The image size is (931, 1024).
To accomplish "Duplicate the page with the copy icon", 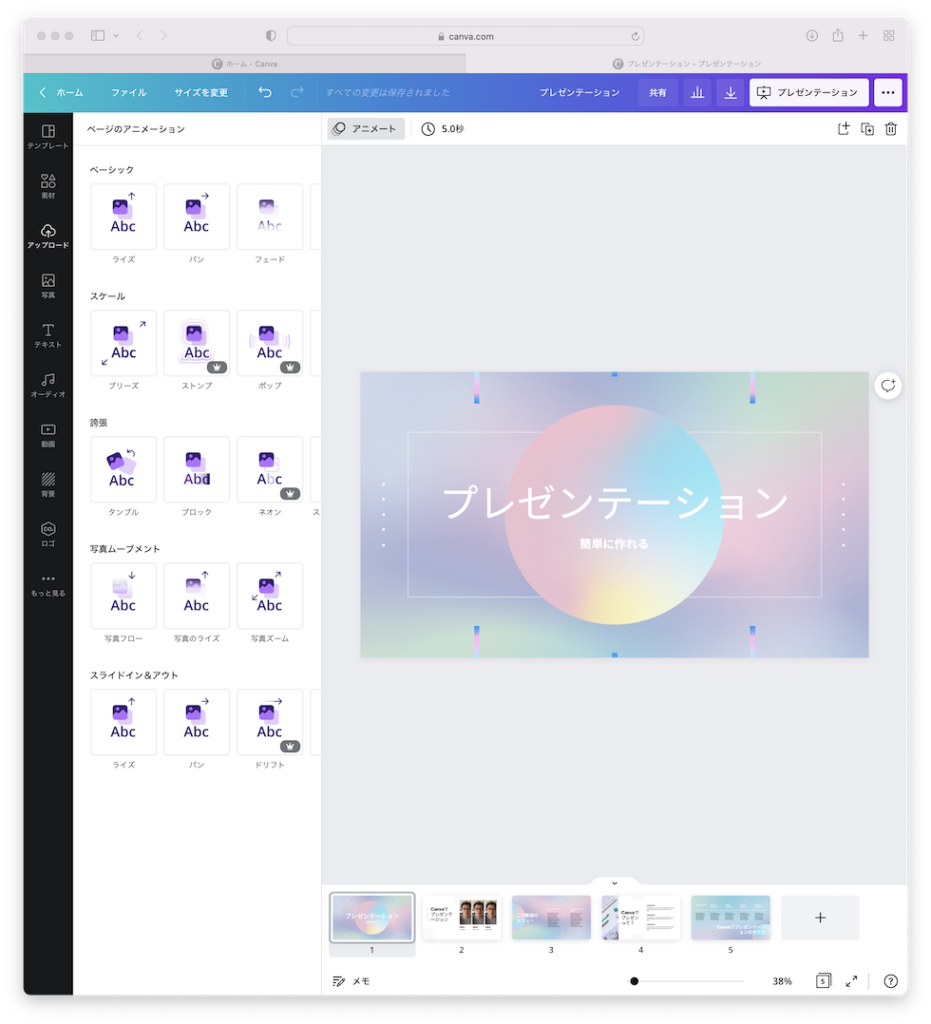I will tap(867, 128).
